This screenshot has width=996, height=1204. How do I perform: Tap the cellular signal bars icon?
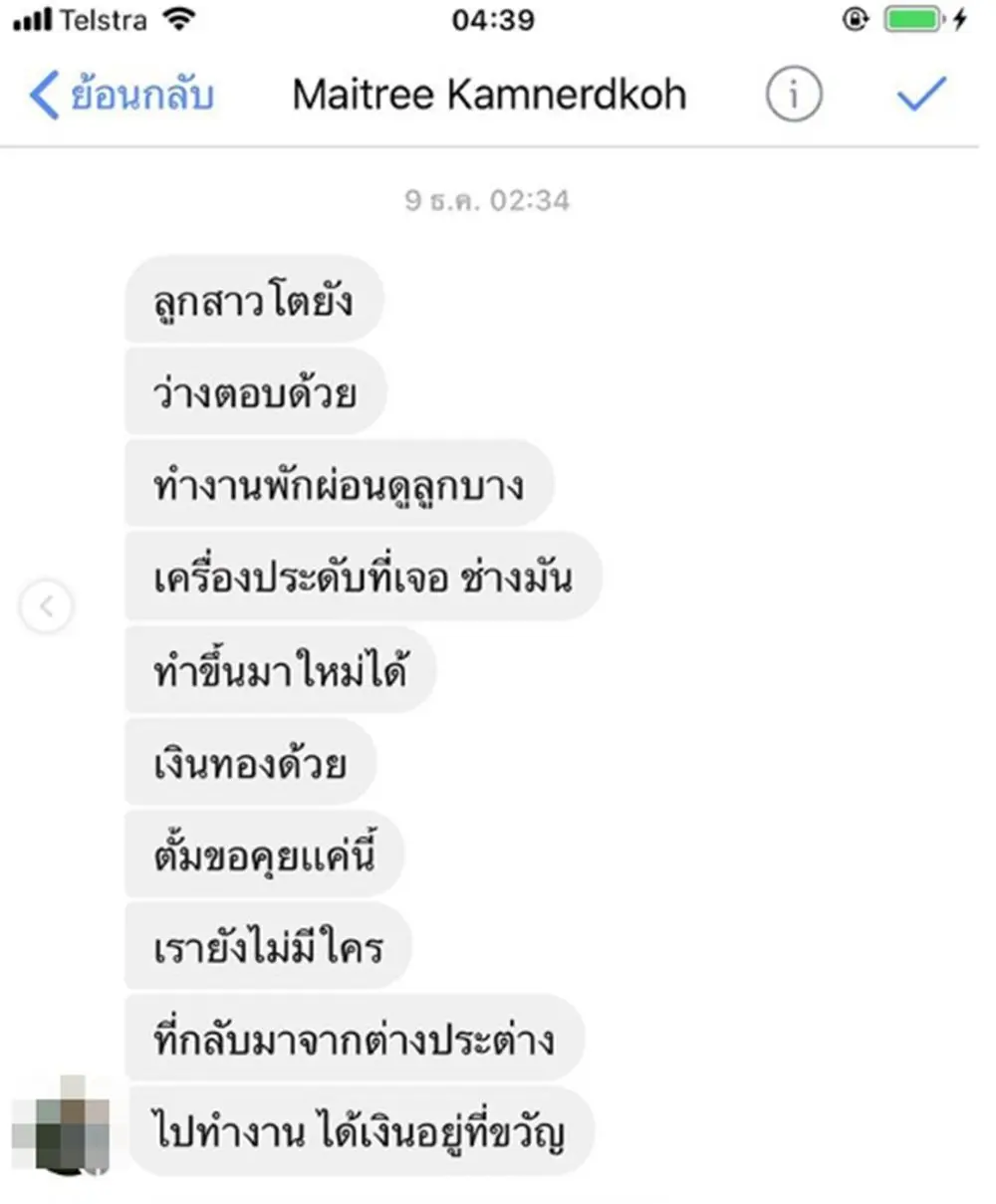pos(33,21)
